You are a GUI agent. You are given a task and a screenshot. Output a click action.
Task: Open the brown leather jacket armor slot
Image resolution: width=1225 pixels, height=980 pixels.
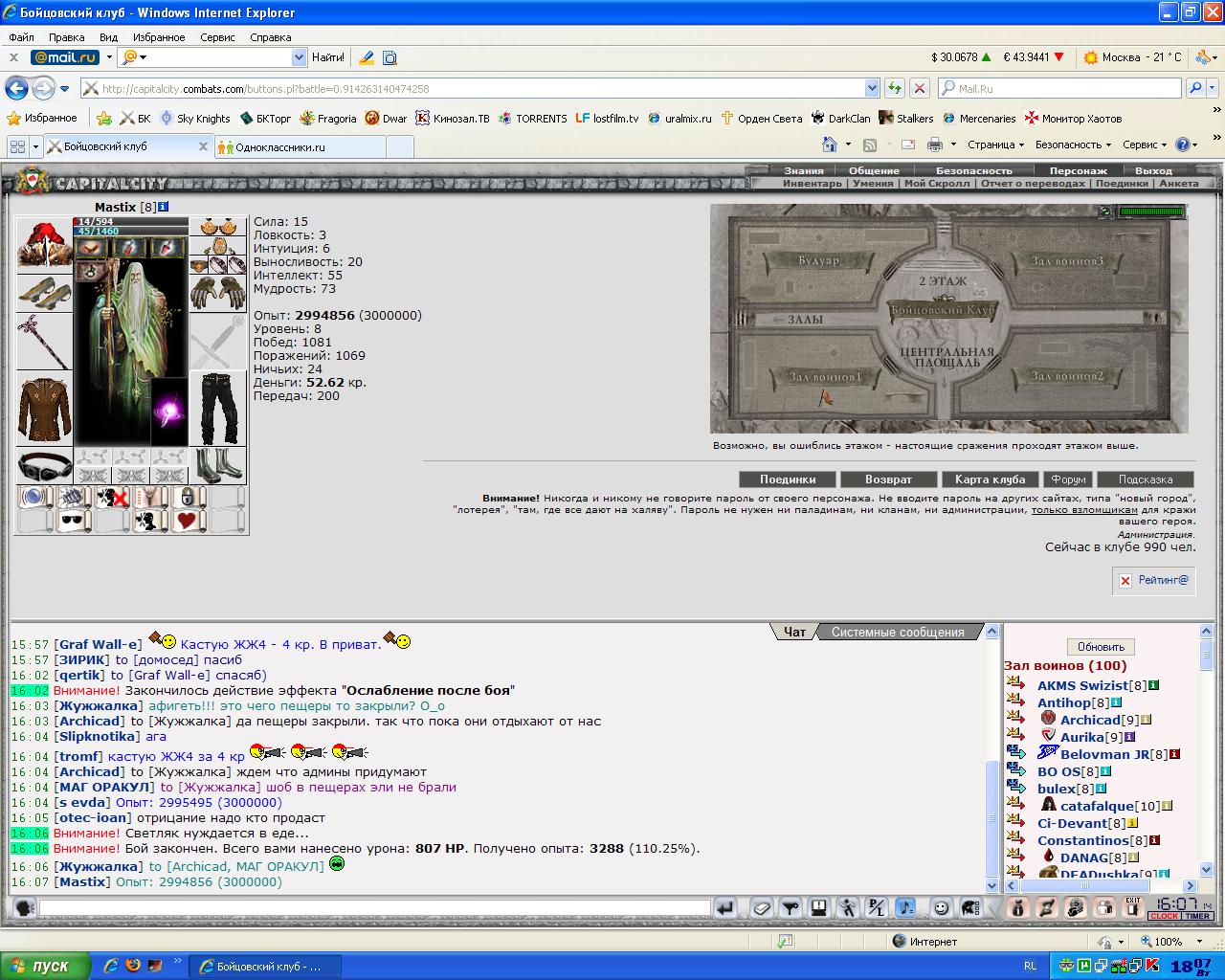coord(44,409)
